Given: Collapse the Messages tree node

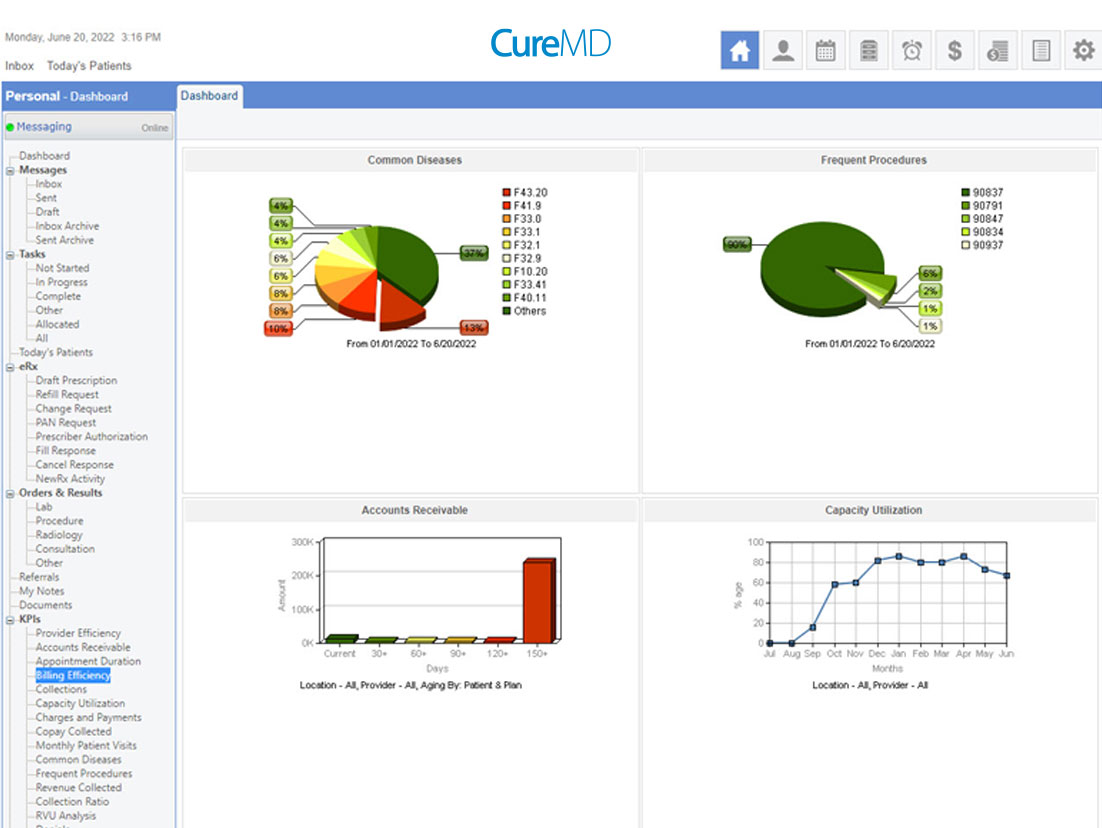Looking at the screenshot, I should point(10,171).
